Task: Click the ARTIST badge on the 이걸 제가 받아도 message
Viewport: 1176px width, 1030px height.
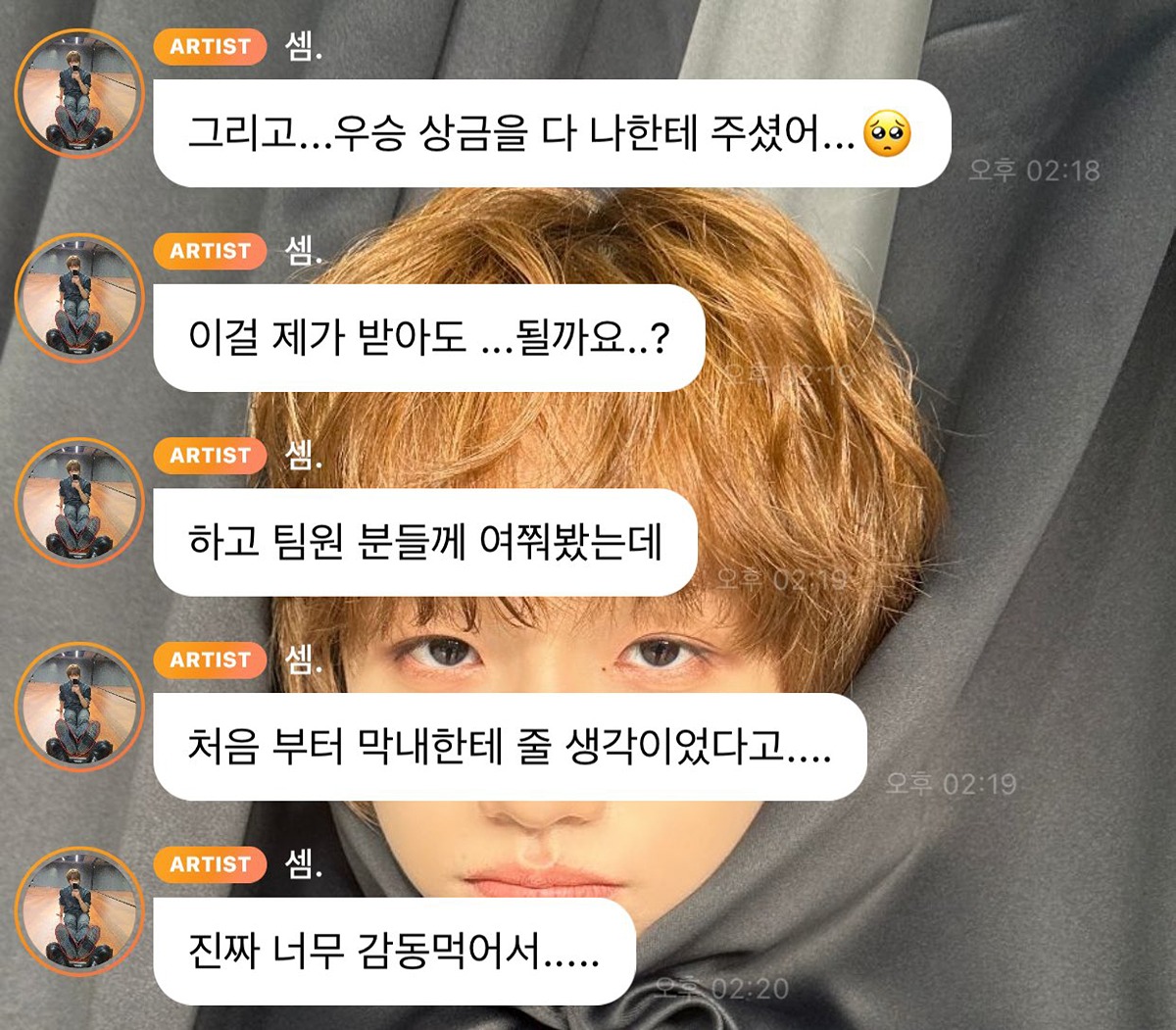Action: (211, 251)
